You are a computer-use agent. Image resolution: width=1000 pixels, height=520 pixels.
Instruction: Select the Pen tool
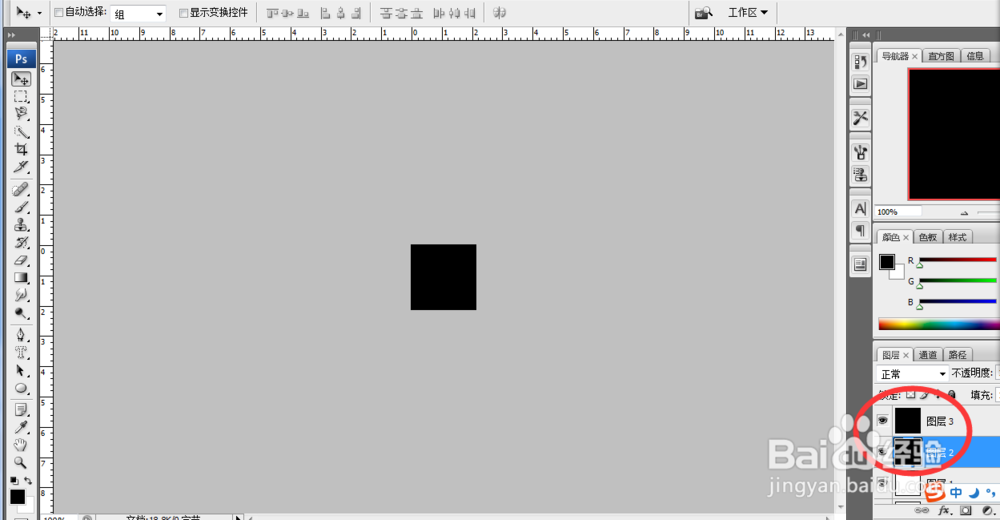21,335
